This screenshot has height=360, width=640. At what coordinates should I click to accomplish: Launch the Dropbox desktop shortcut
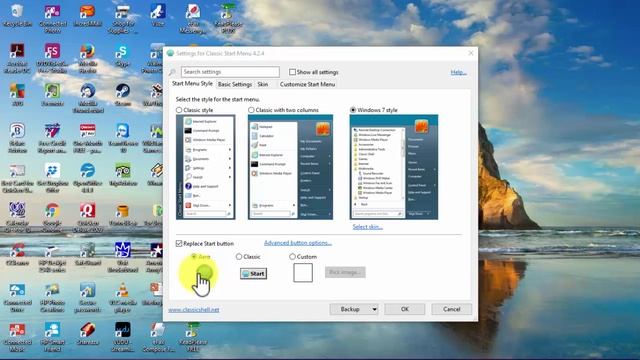(x=52, y=177)
